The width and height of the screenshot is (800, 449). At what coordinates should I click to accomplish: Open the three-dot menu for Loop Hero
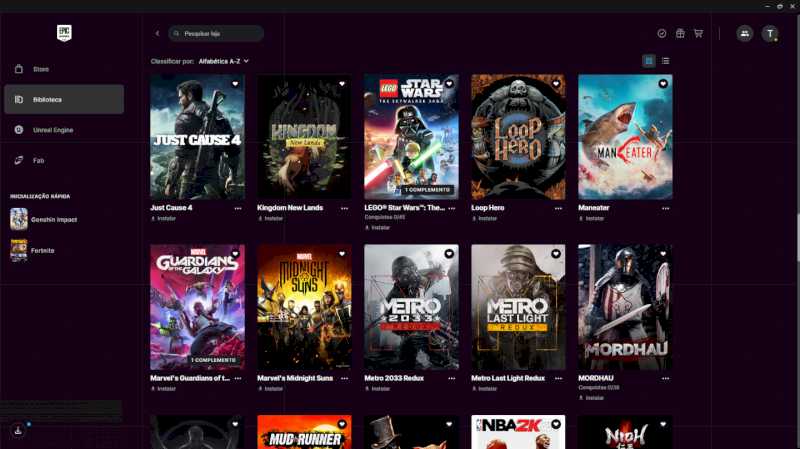click(x=558, y=208)
